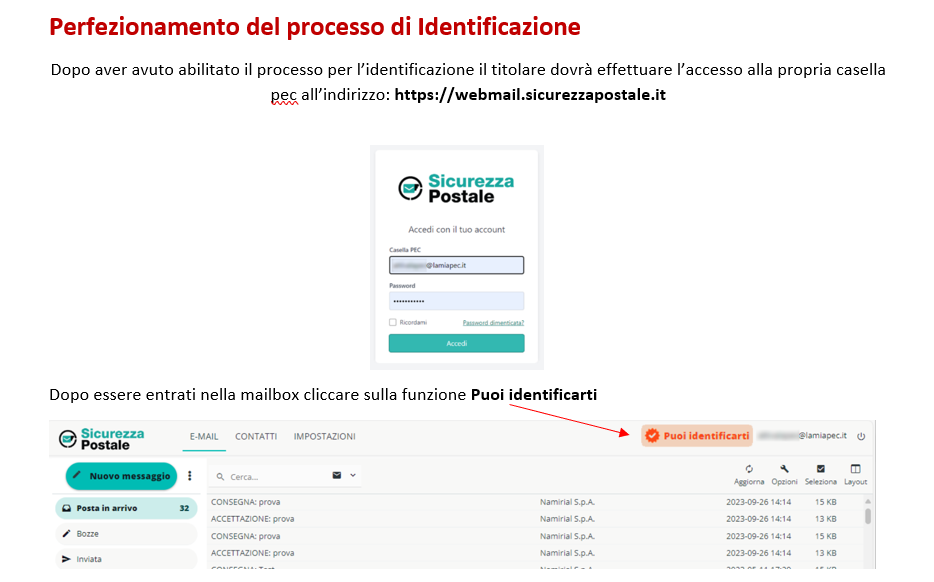
Task: Click the magnifier icon in the Cerca field
Action: point(220,477)
